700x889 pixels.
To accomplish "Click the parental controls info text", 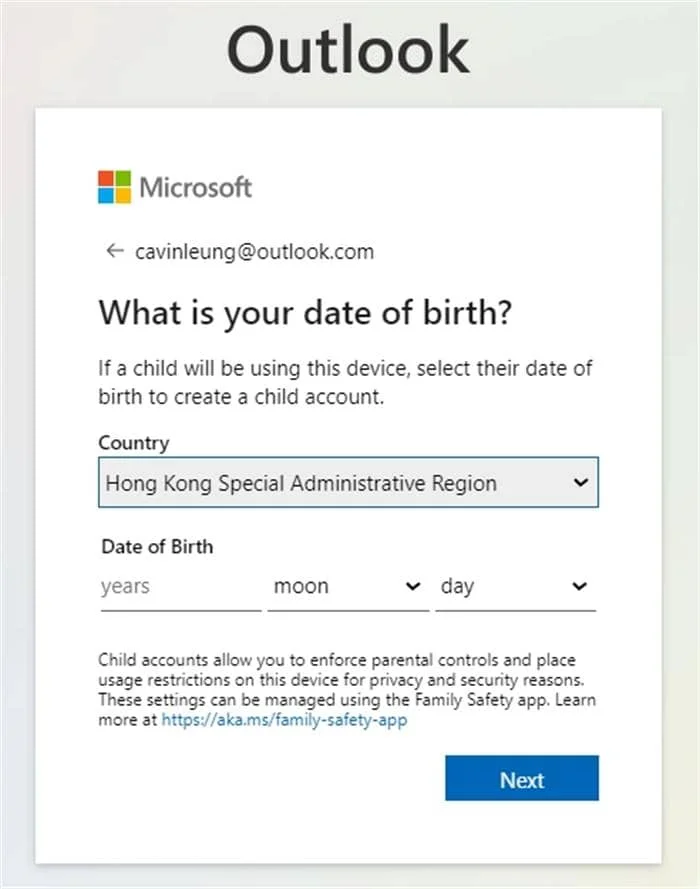I will (x=347, y=689).
